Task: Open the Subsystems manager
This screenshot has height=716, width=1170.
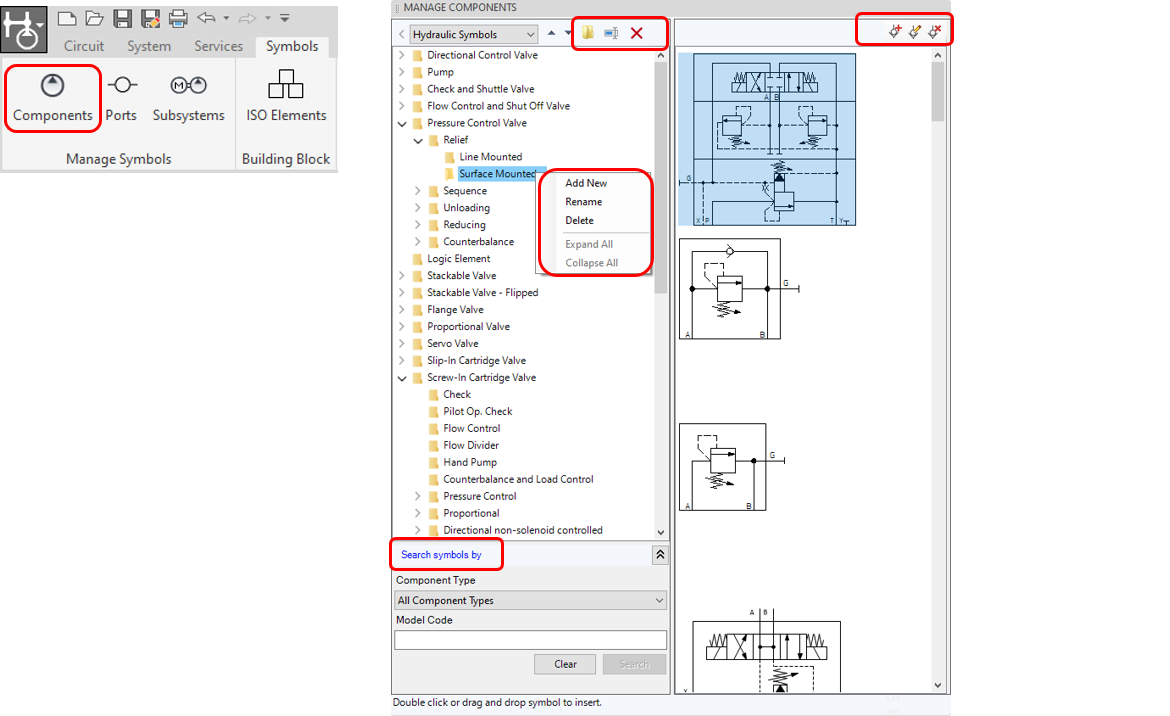Action: [188, 97]
